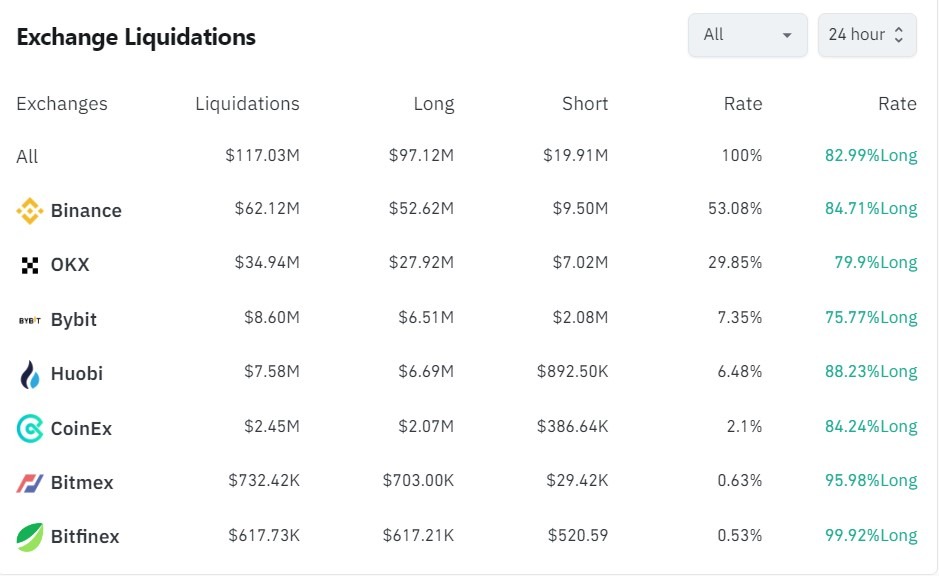Open the Huobi exchange link

77,374
